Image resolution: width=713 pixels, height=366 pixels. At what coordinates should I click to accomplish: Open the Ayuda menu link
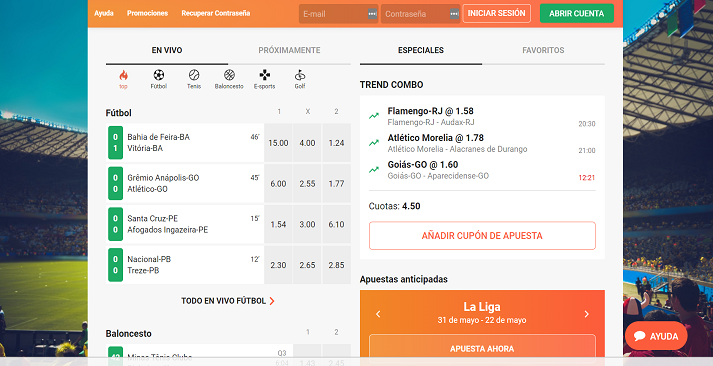(x=104, y=13)
